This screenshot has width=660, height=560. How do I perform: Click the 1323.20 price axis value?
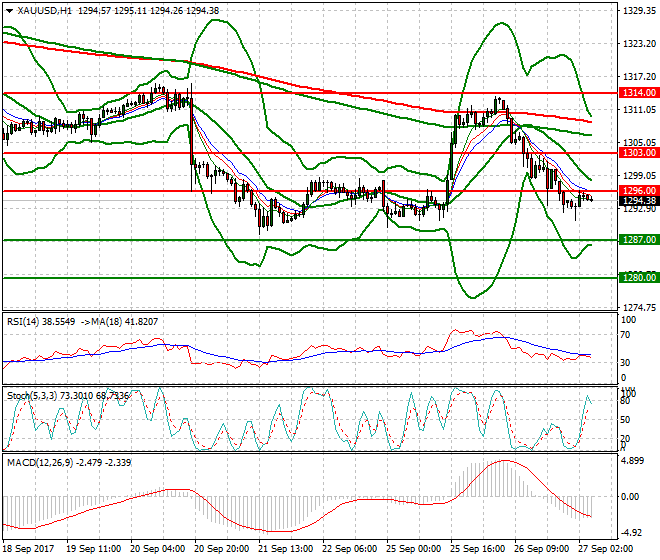point(639,44)
